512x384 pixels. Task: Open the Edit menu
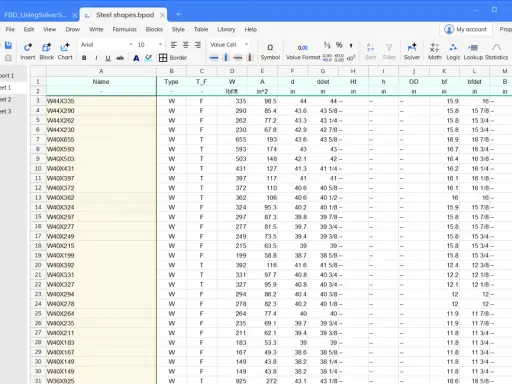pyautogui.click(x=29, y=29)
